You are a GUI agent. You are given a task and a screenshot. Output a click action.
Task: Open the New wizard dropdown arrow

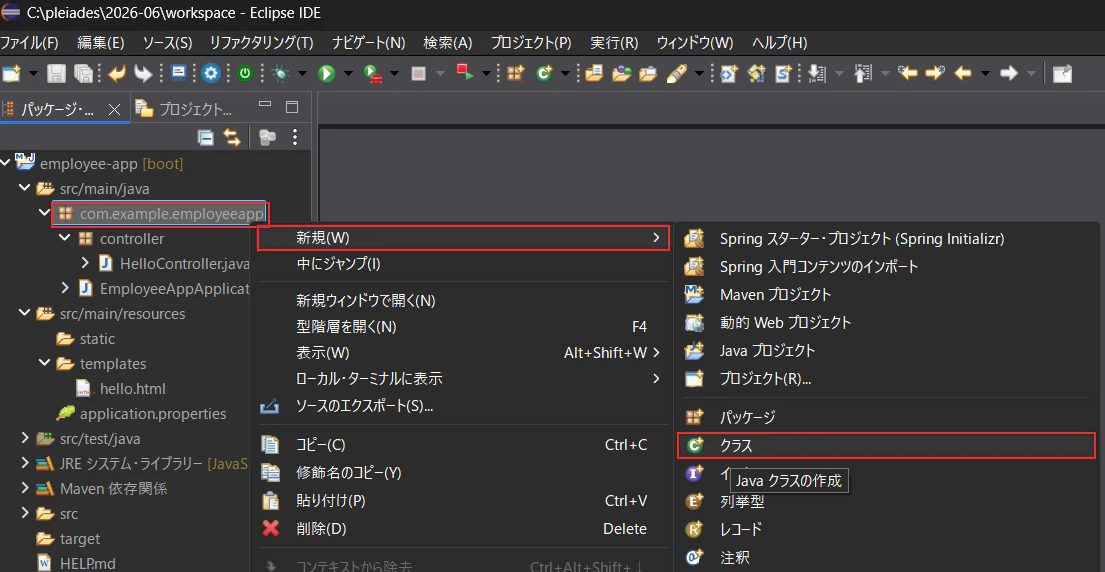tap(34, 73)
